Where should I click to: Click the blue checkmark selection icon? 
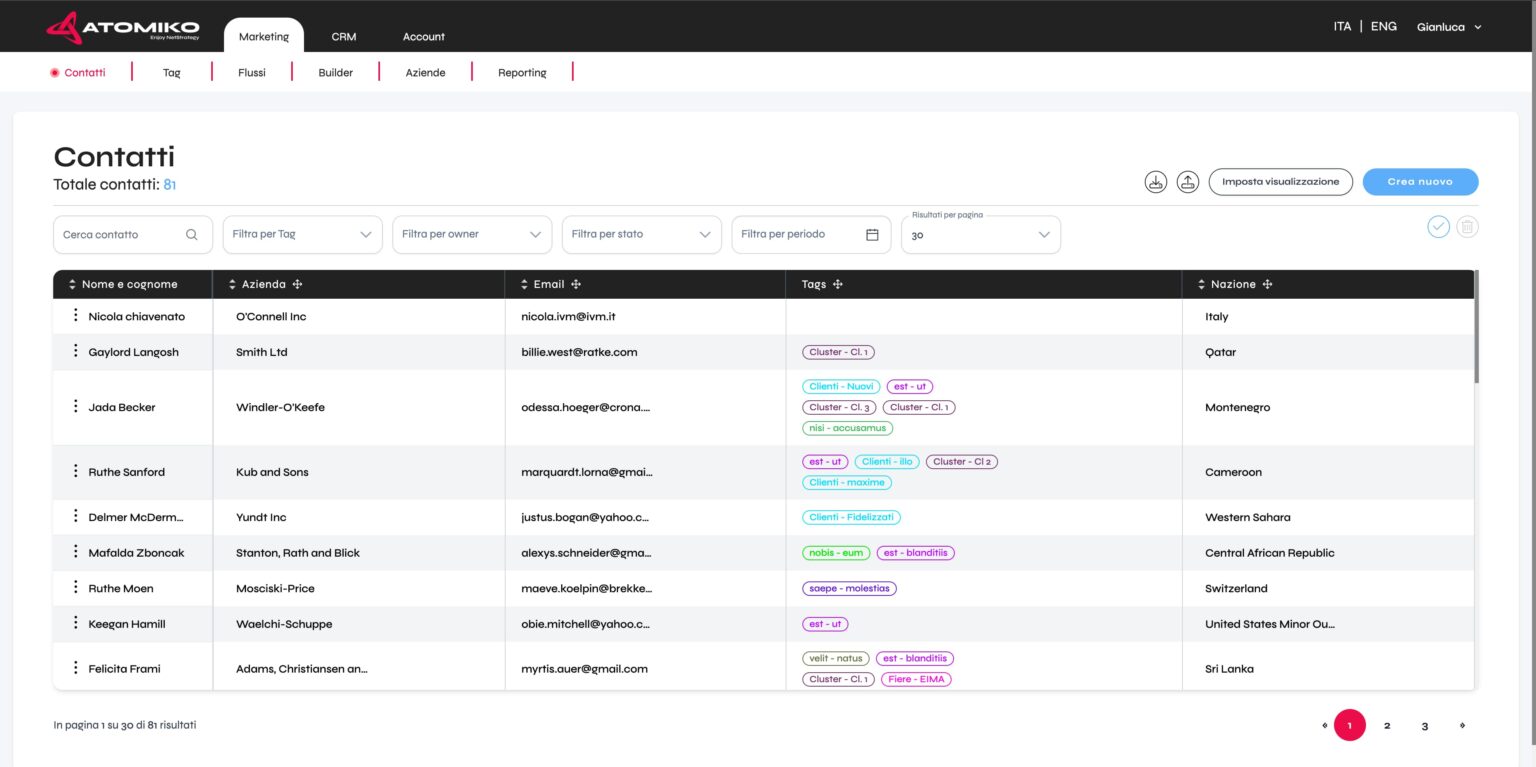point(1438,227)
